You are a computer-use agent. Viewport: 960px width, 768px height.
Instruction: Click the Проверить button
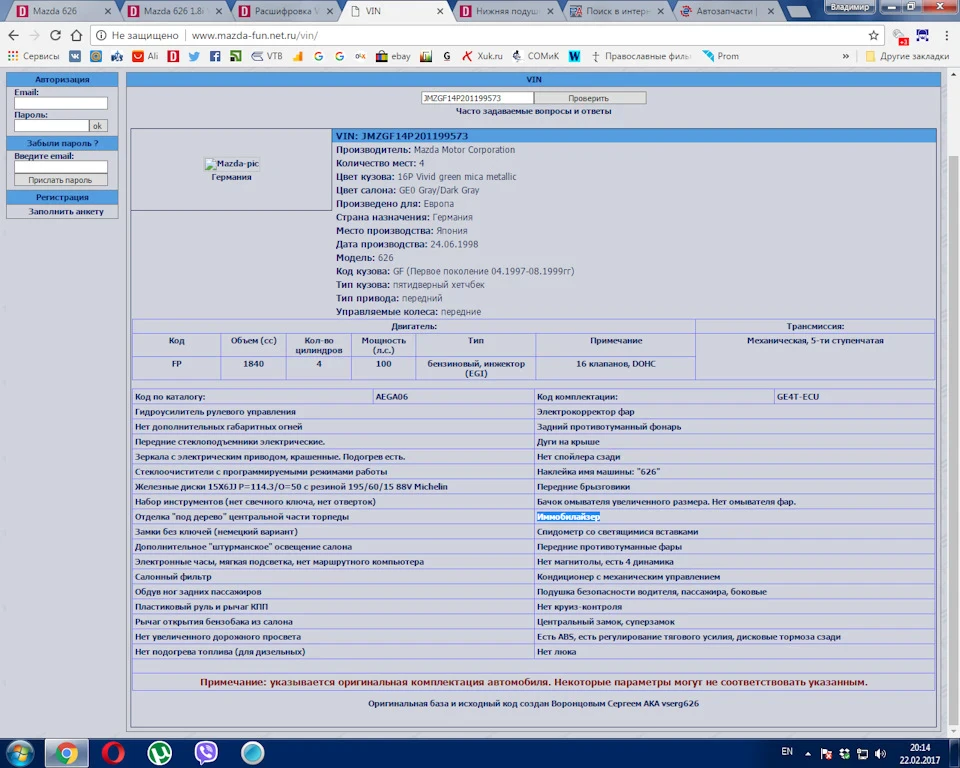coord(590,98)
